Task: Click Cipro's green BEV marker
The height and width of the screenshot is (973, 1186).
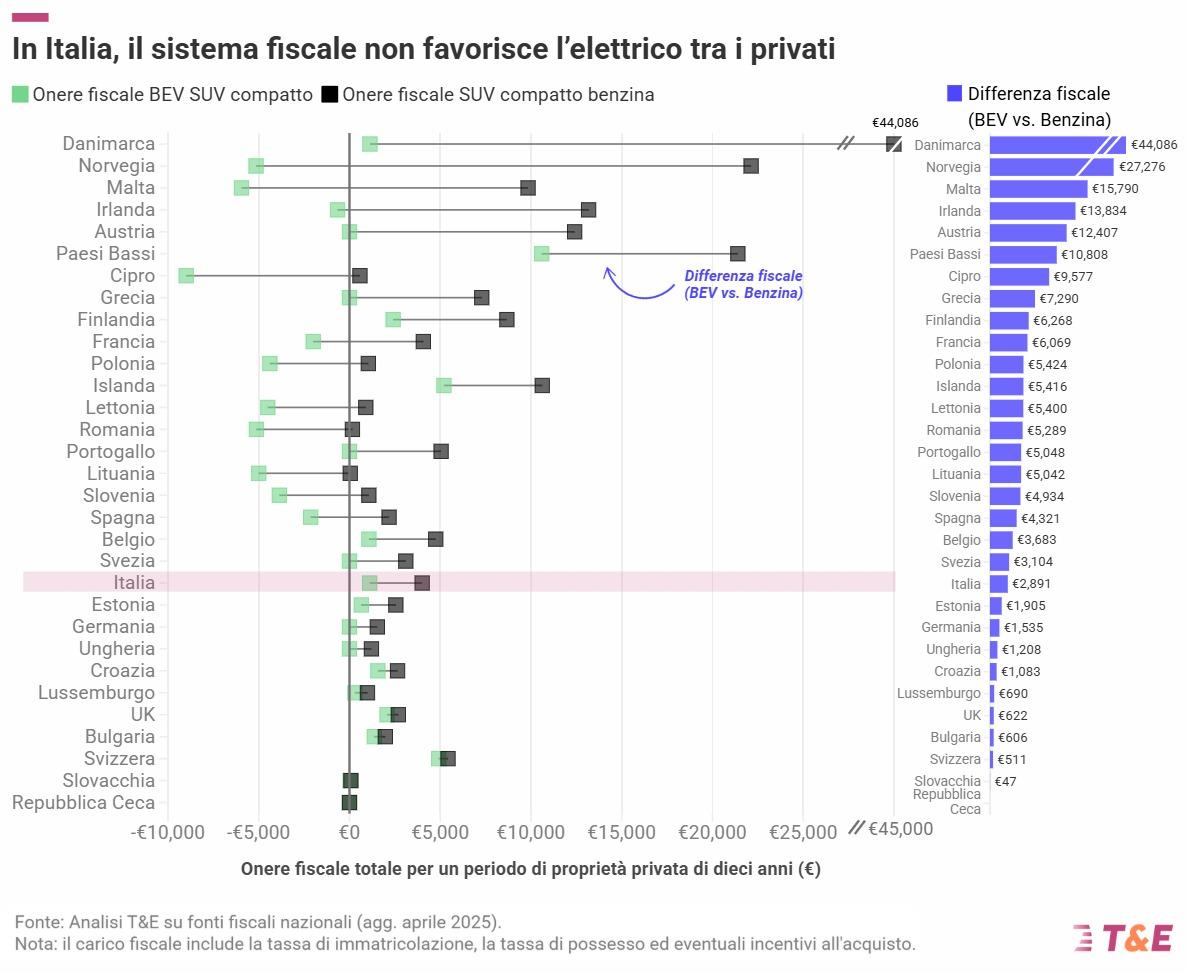Action: click(x=186, y=275)
